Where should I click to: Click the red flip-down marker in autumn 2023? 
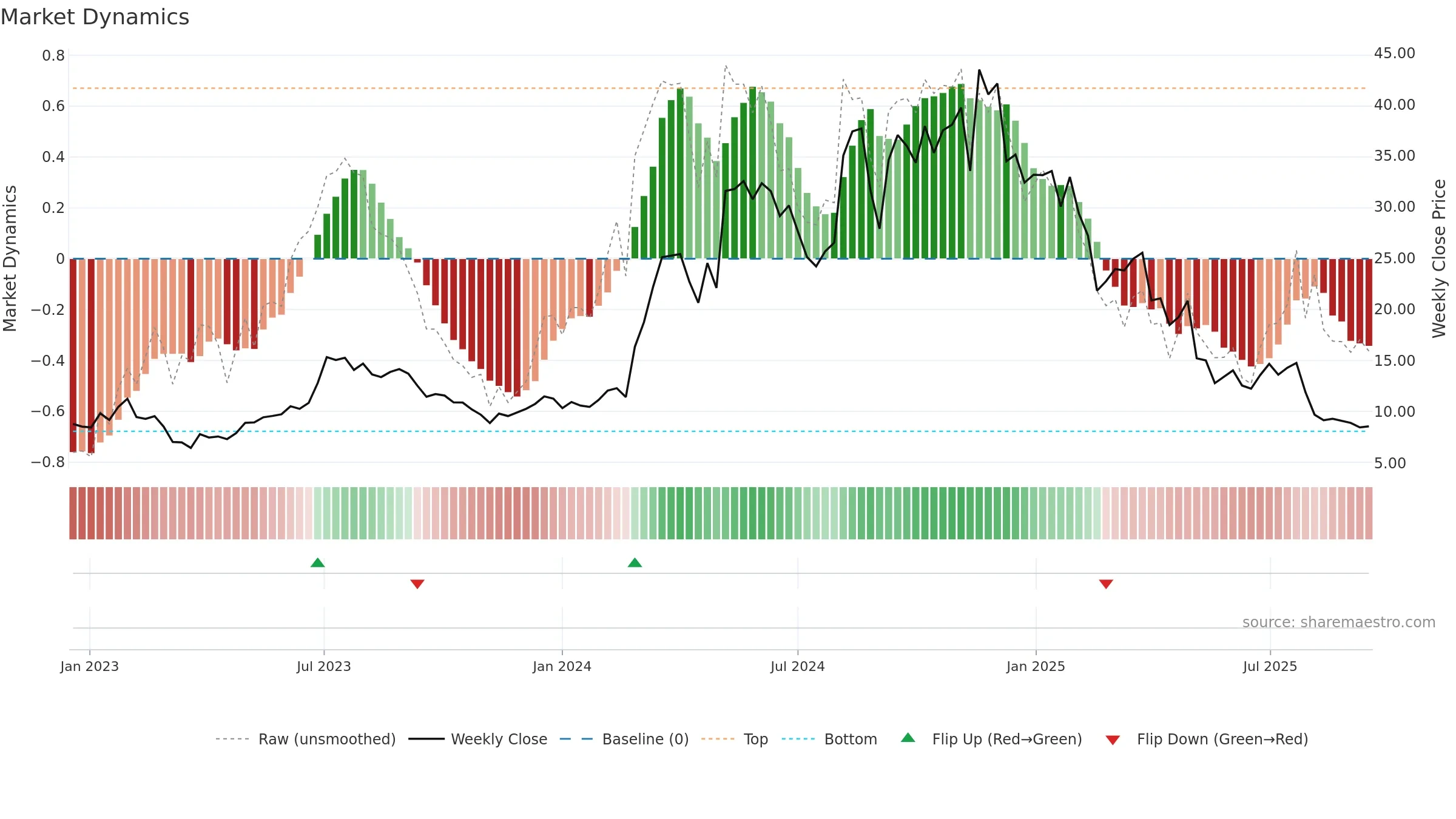[x=417, y=584]
